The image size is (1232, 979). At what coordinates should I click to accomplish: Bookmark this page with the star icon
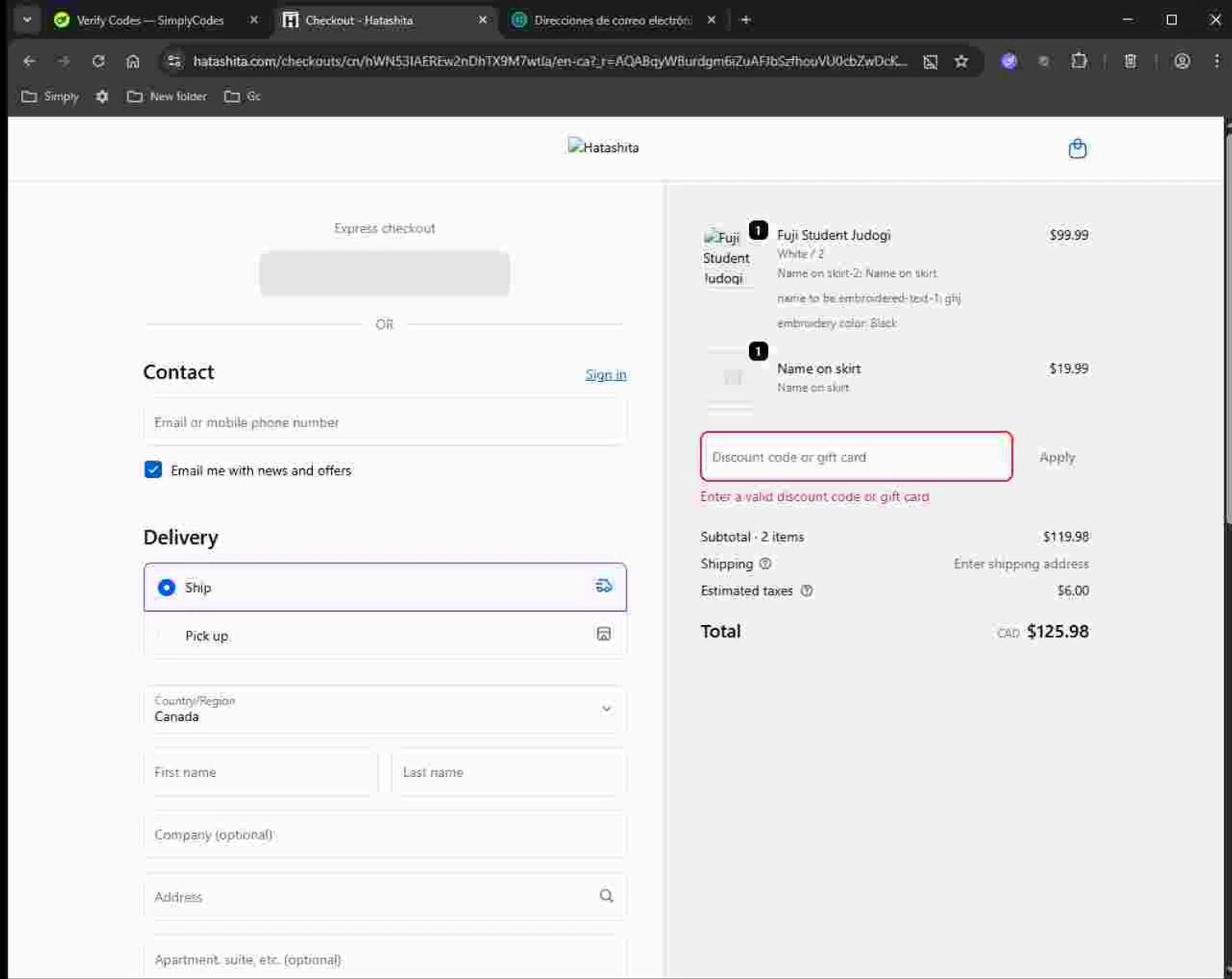[961, 61]
